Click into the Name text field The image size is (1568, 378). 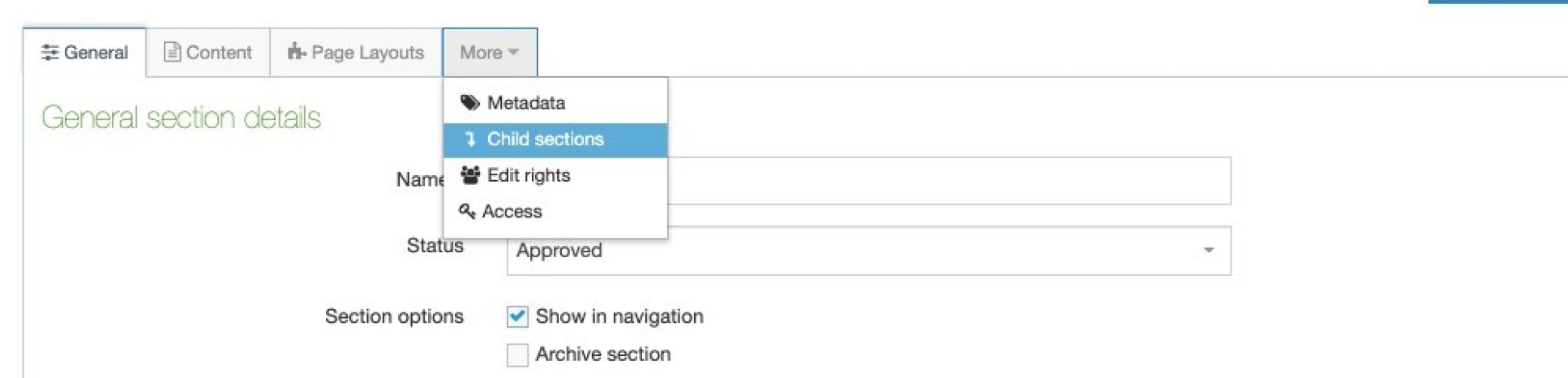[949, 181]
